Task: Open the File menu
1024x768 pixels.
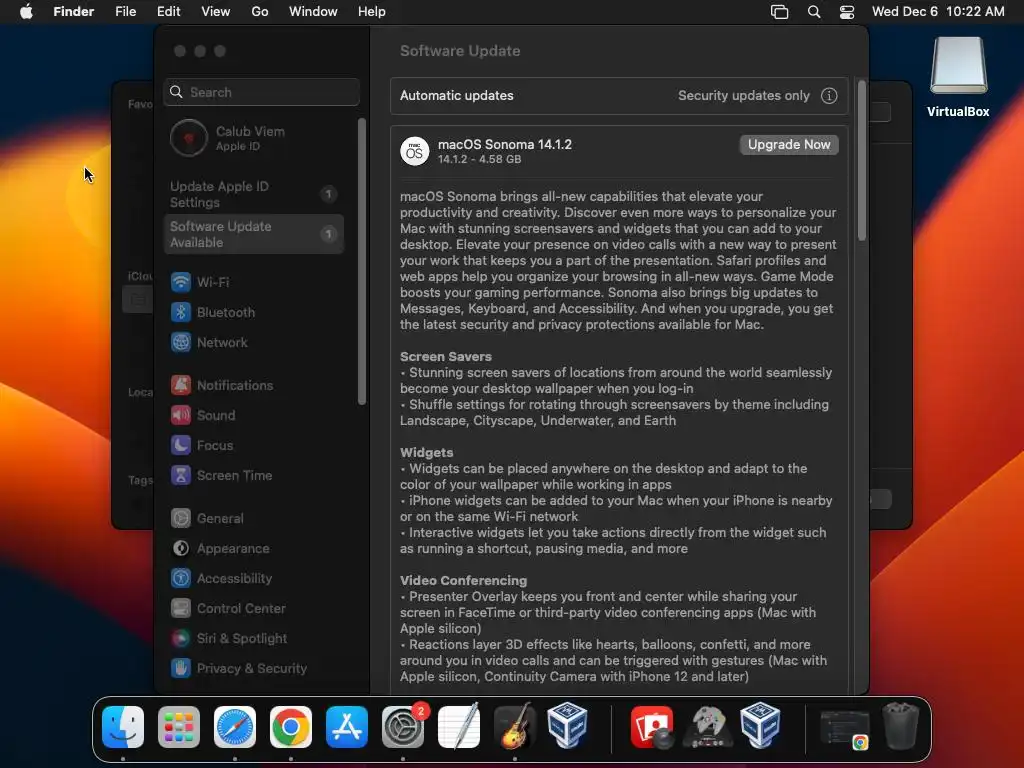Action: (125, 12)
